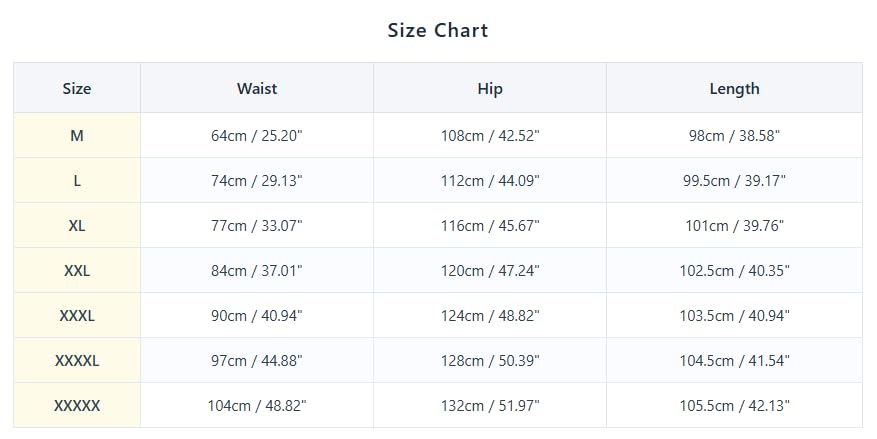
Task: Click the XXXXX size row label
Action: [x=77, y=405]
